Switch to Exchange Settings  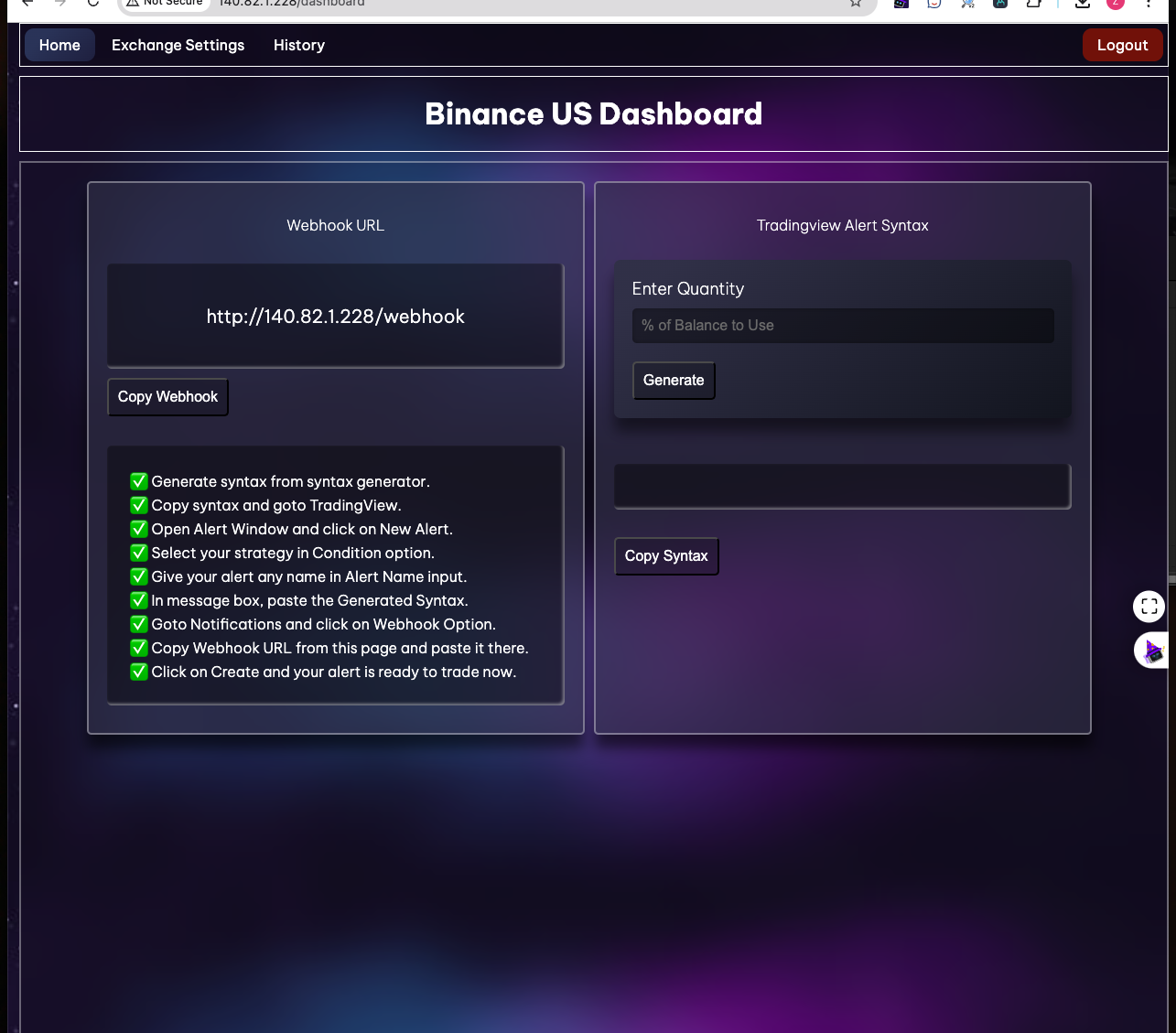pos(178,45)
